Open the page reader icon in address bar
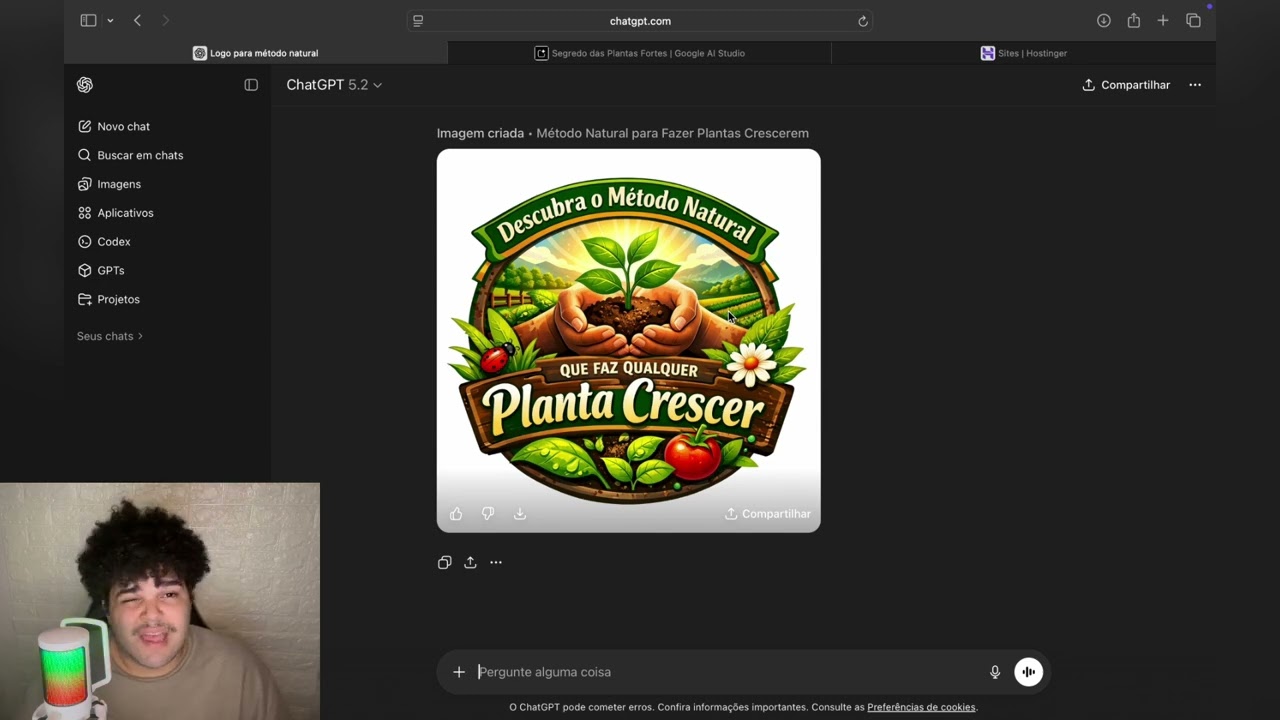The width and height of the screenshot is (1280, 720). click(418, 21)
